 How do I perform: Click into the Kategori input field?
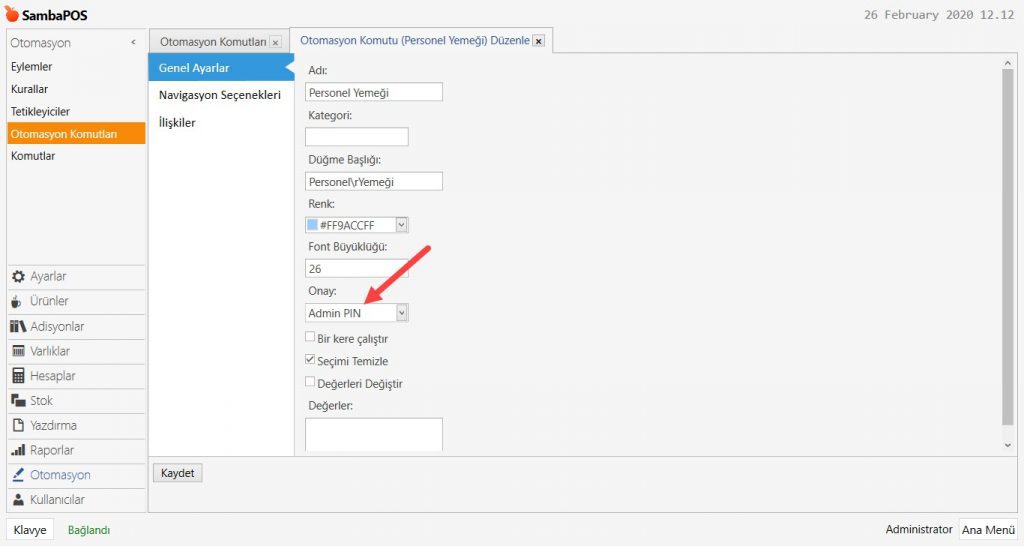pos(356,137)
